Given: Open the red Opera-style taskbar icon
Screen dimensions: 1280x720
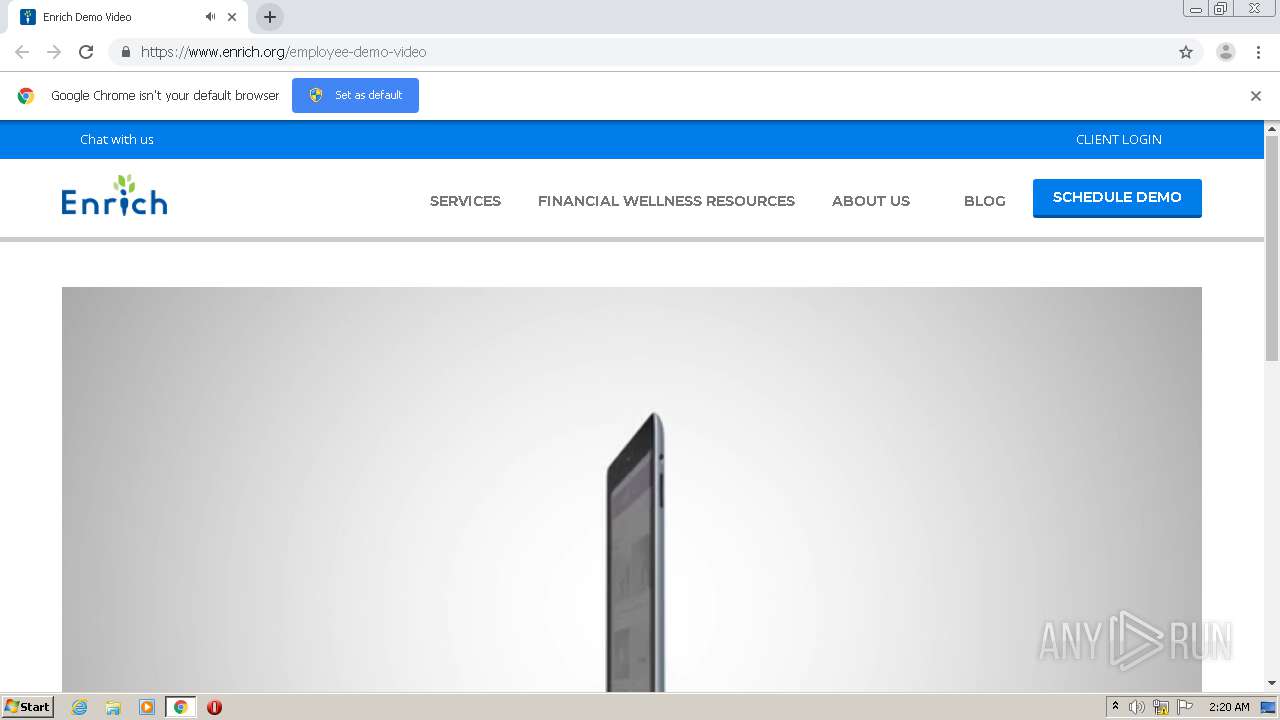Looking at the screenshot, I should [x=214, y=707].
